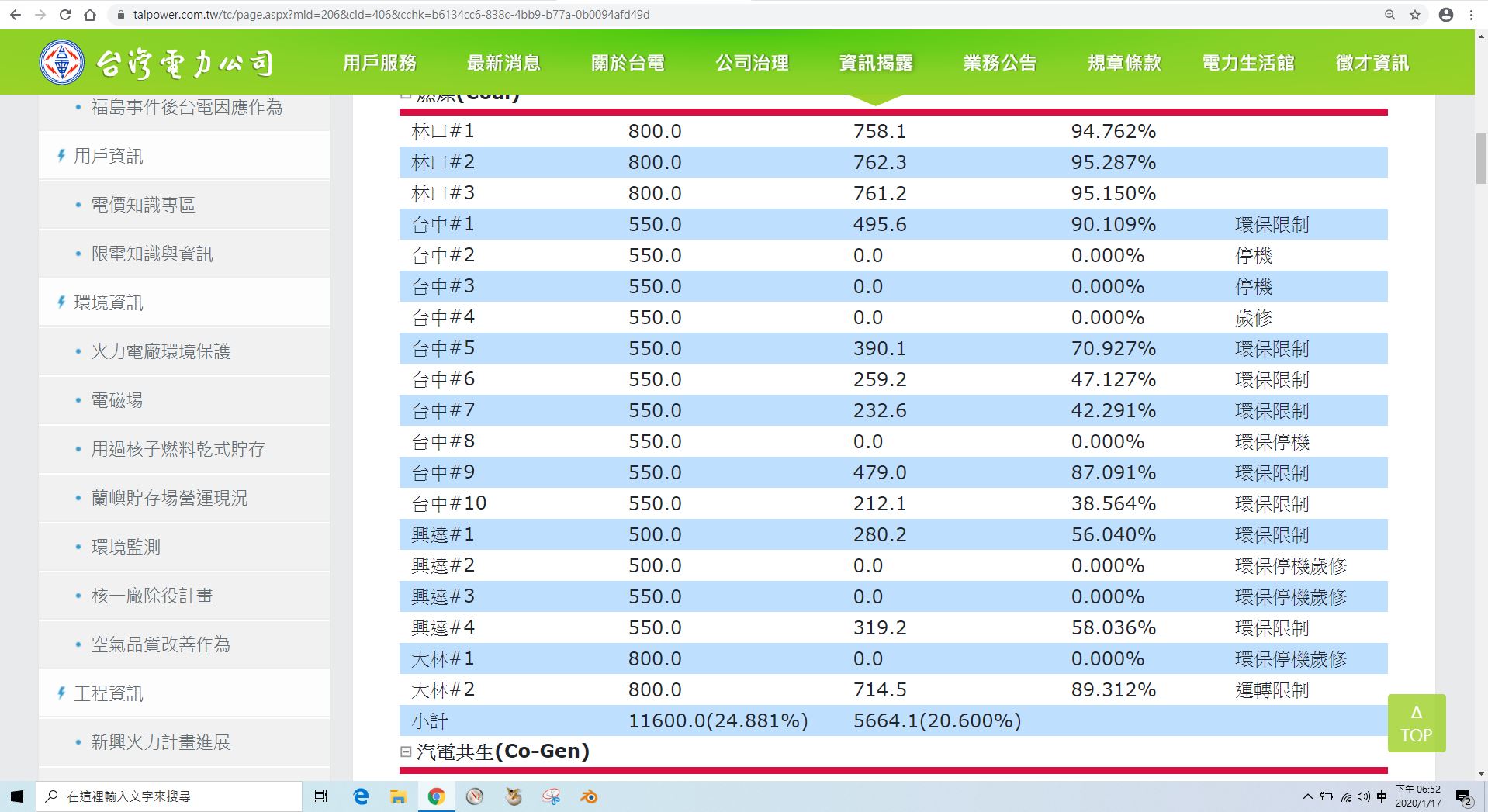The width and height of the screenshot is (1488, 812).
Task: Open File Explorer from taskbar
Action: (398, 796)
